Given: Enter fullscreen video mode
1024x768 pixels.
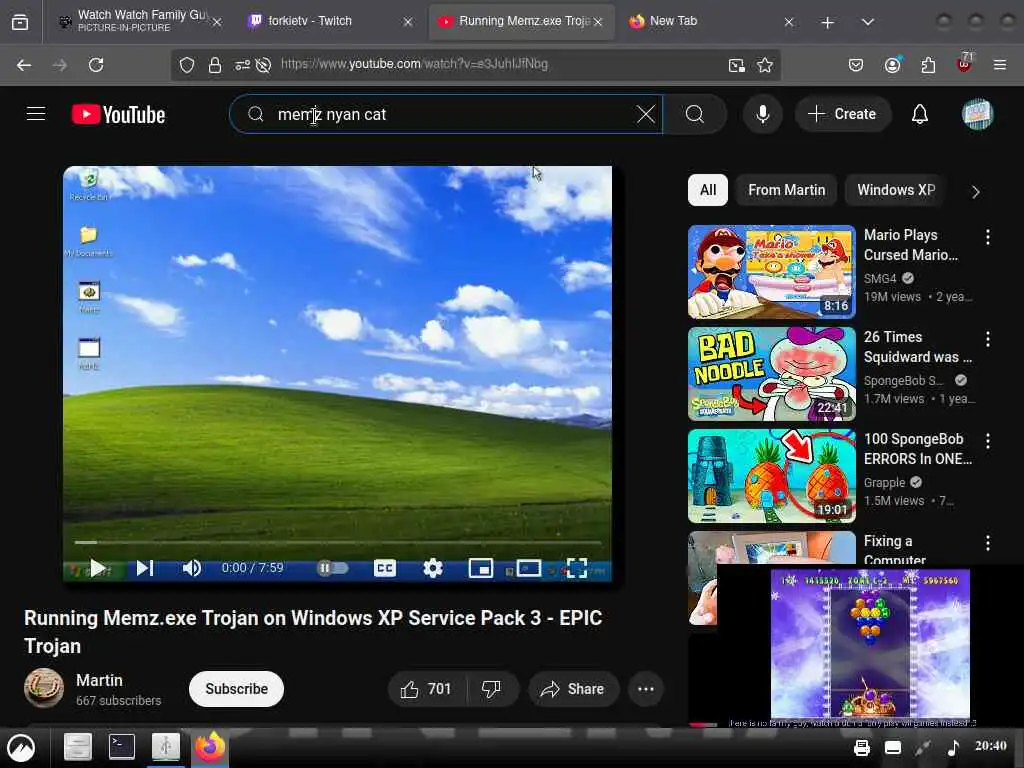Looking at the screenshot, I should (x=577, y=568).
